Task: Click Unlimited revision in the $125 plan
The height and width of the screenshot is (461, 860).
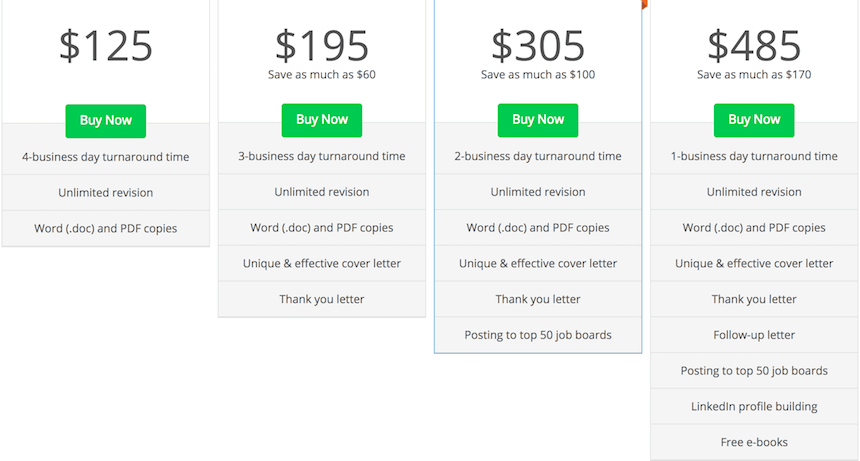Action: [x=106, y=192]
